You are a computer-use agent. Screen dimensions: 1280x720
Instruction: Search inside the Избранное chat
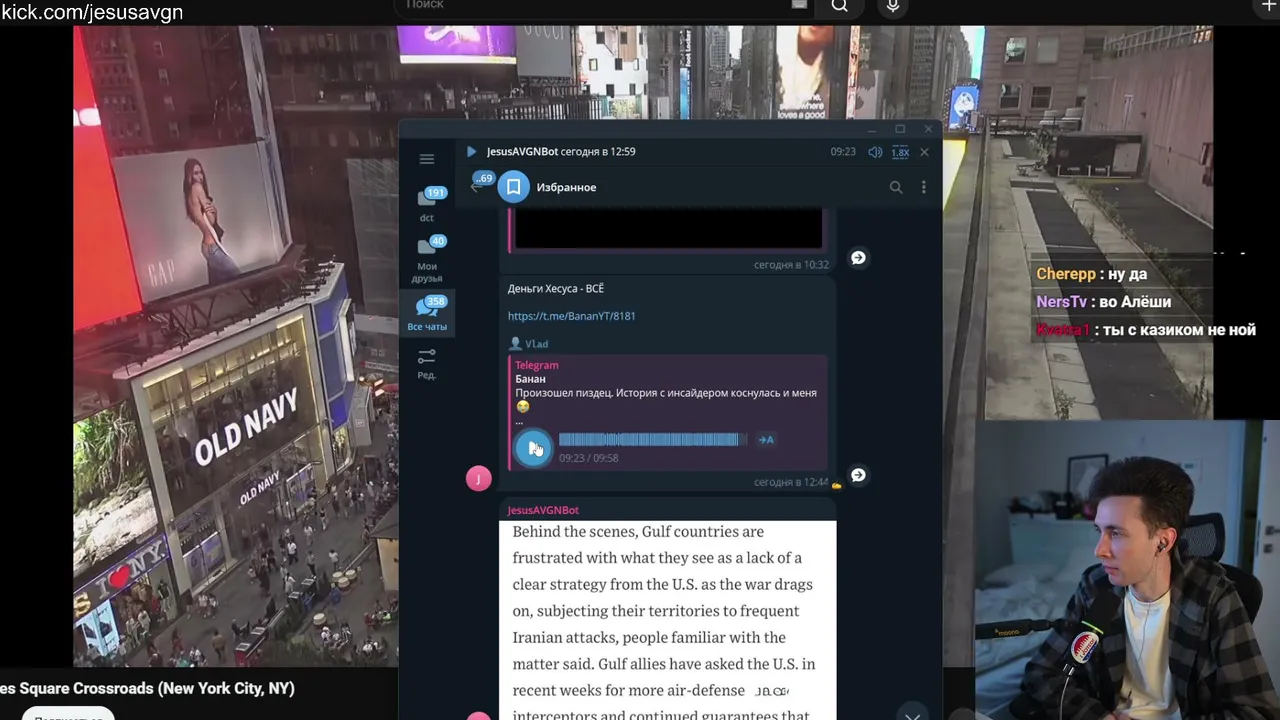point(896,187)
